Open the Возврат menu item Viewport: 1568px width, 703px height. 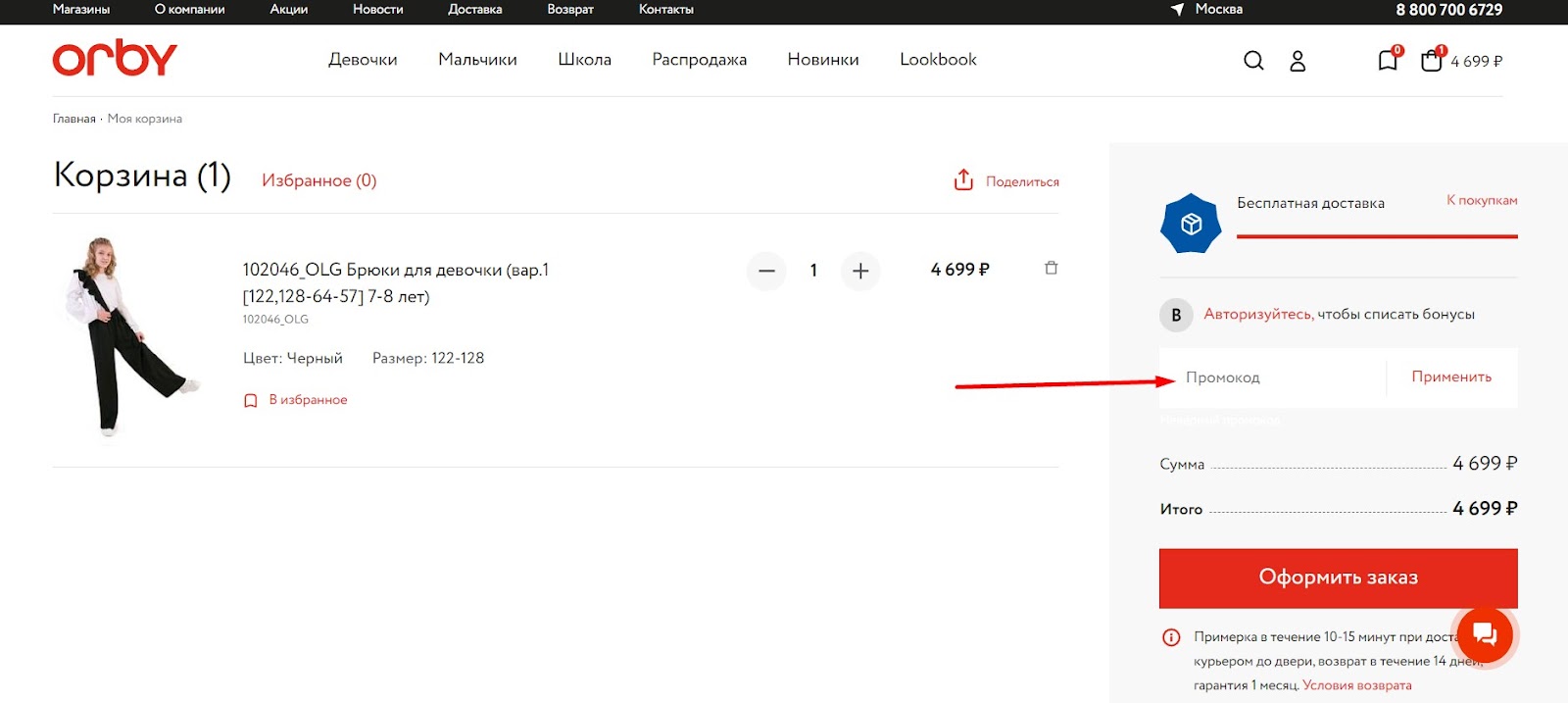[x=570, y=9]
